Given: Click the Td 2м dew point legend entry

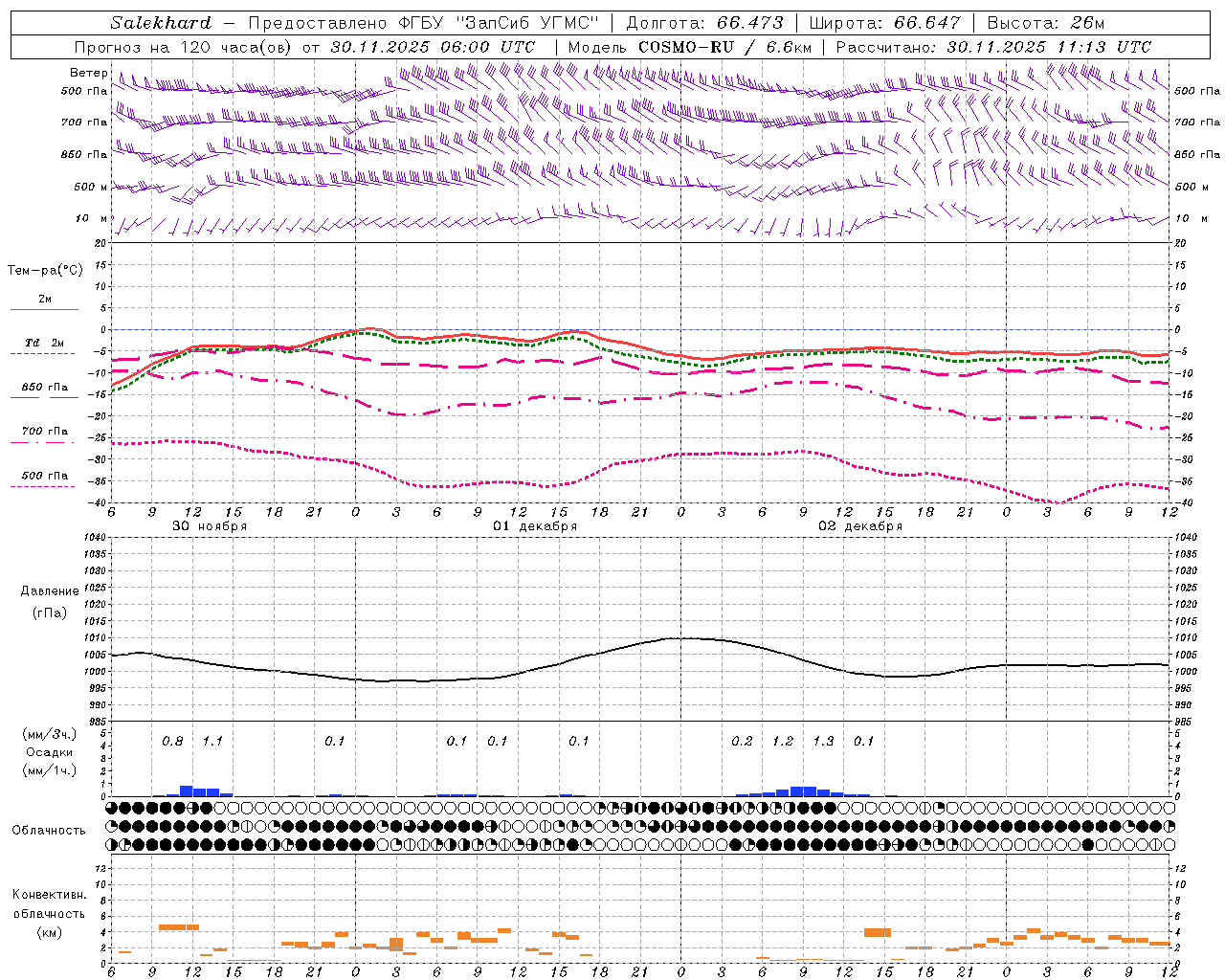Looking at the screenshot, I should [45, 343].
